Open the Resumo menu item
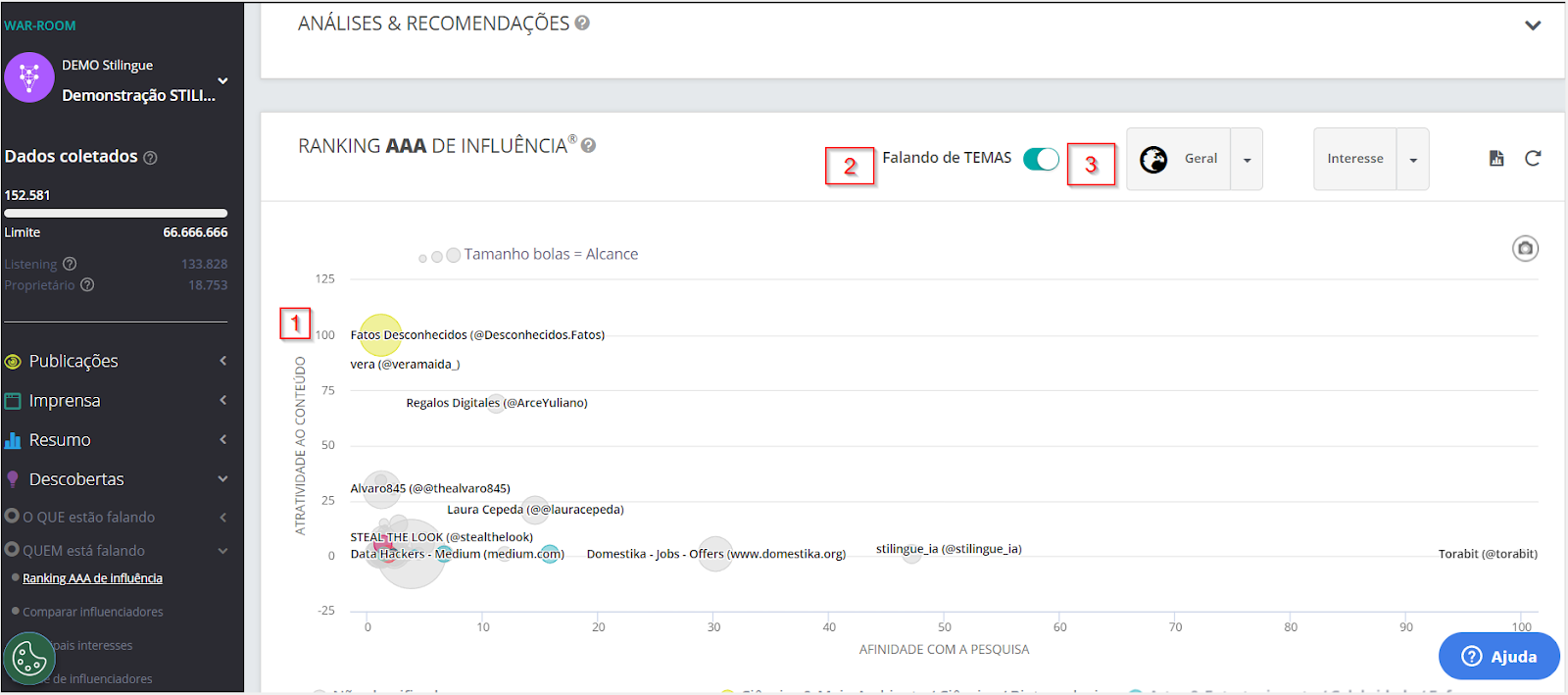This screenshot has height=695, width=1568. (x=60, y=440)
